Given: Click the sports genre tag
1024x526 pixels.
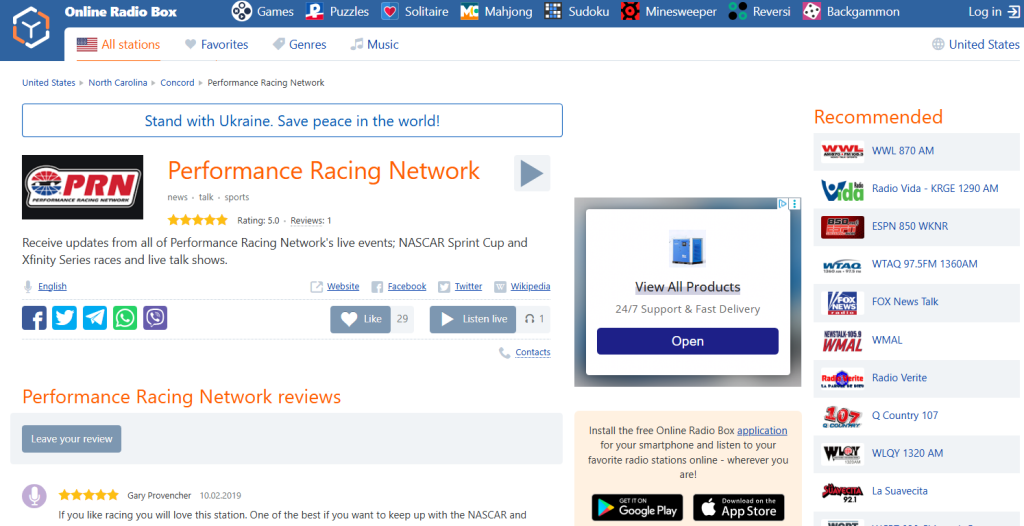Looking at the screenshot, I should (236, 197).
